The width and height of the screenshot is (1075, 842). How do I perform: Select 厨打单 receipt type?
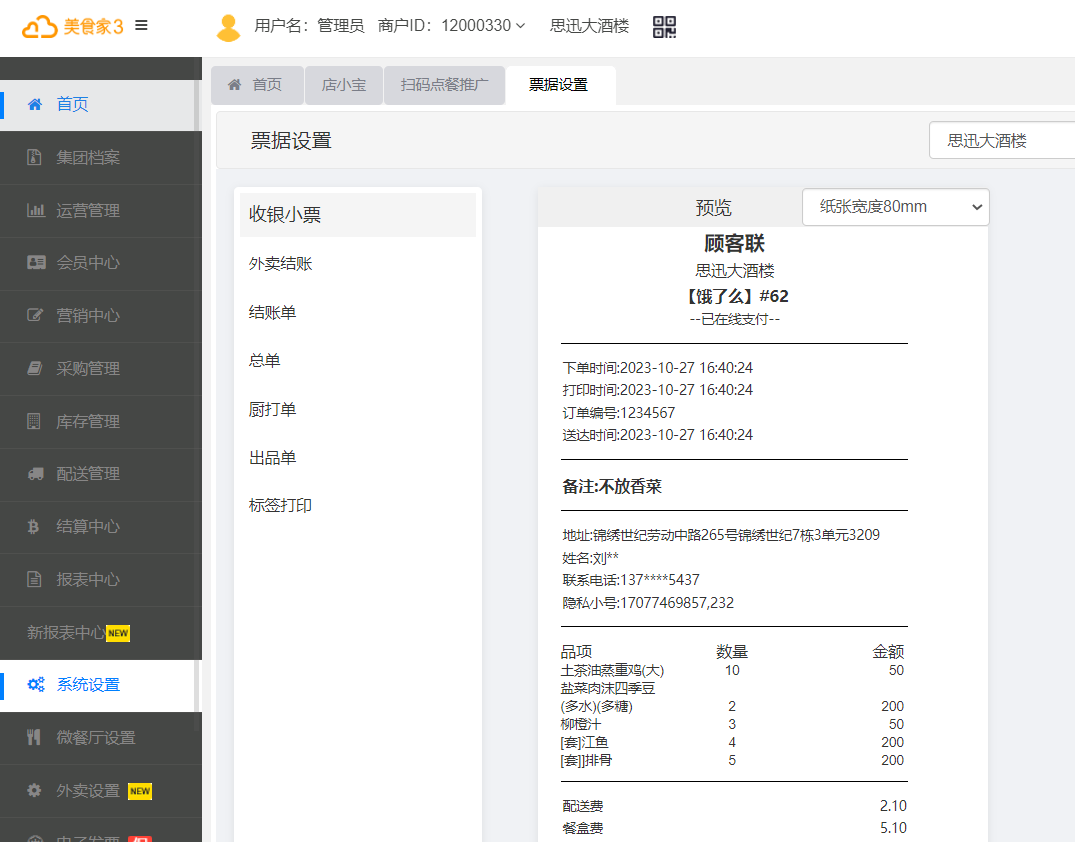tap(273, 410)
